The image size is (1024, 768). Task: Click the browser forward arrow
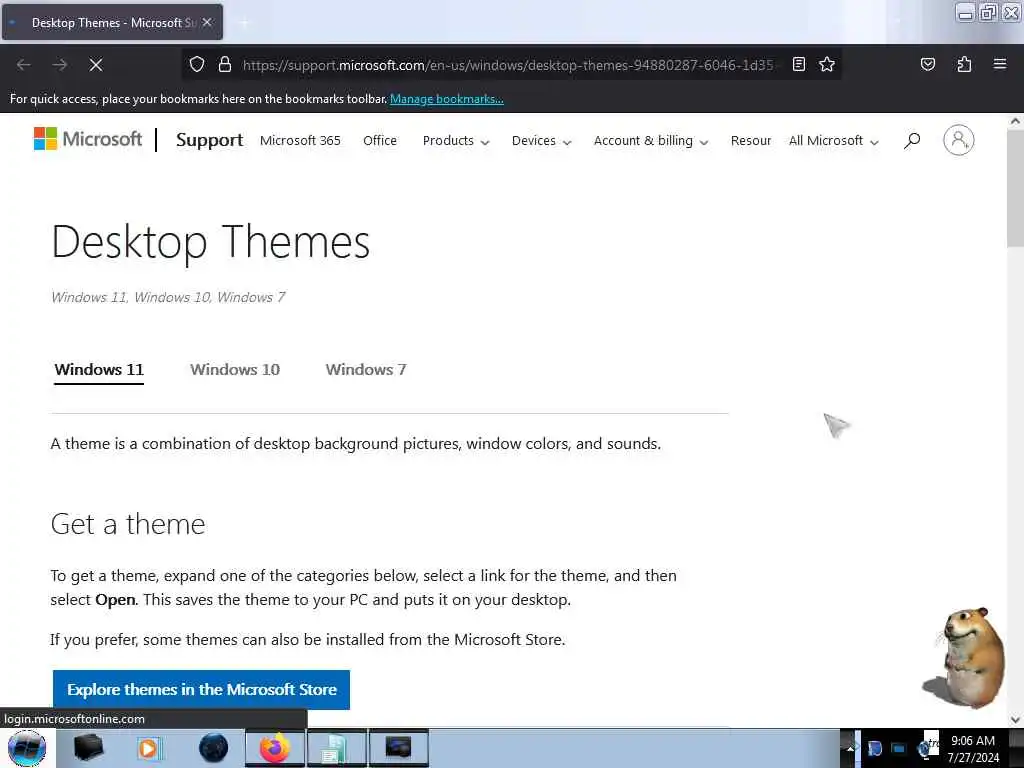point(59,65)
